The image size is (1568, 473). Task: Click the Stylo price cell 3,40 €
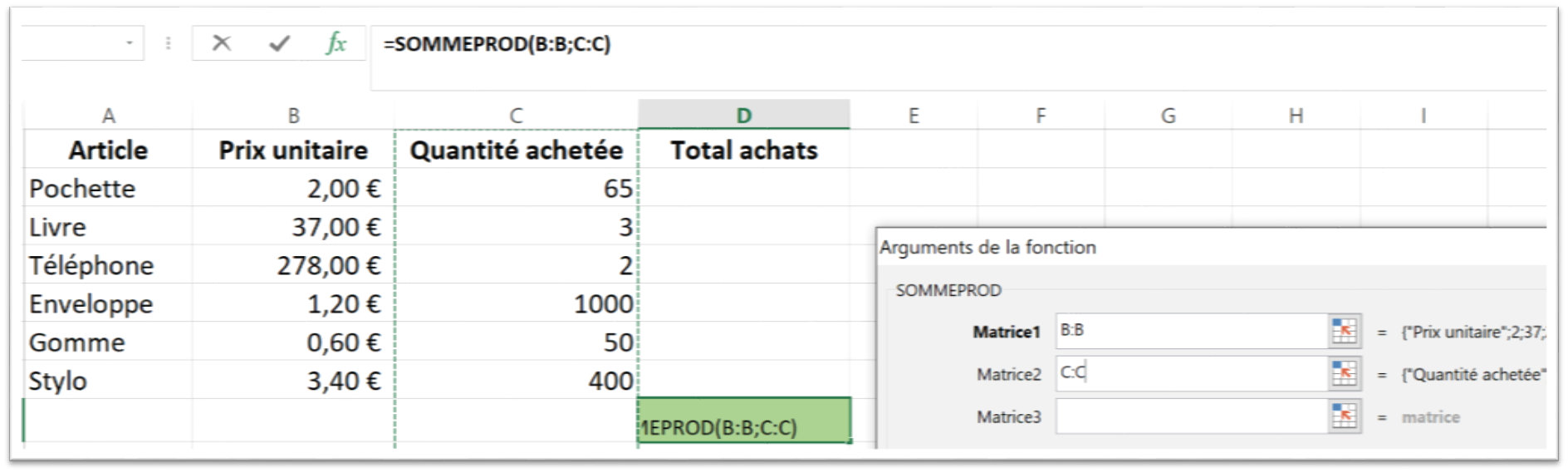pyautogui.click(x=292, y=381)
